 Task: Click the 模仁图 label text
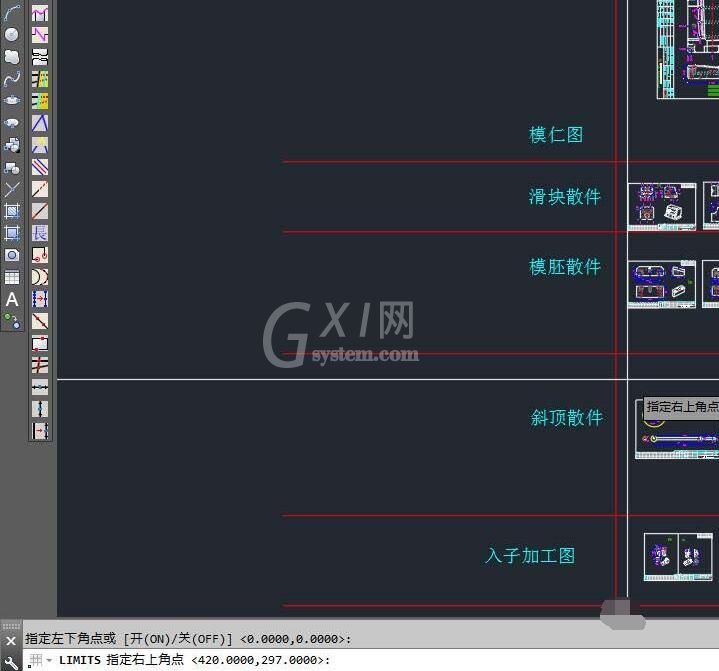556,135
